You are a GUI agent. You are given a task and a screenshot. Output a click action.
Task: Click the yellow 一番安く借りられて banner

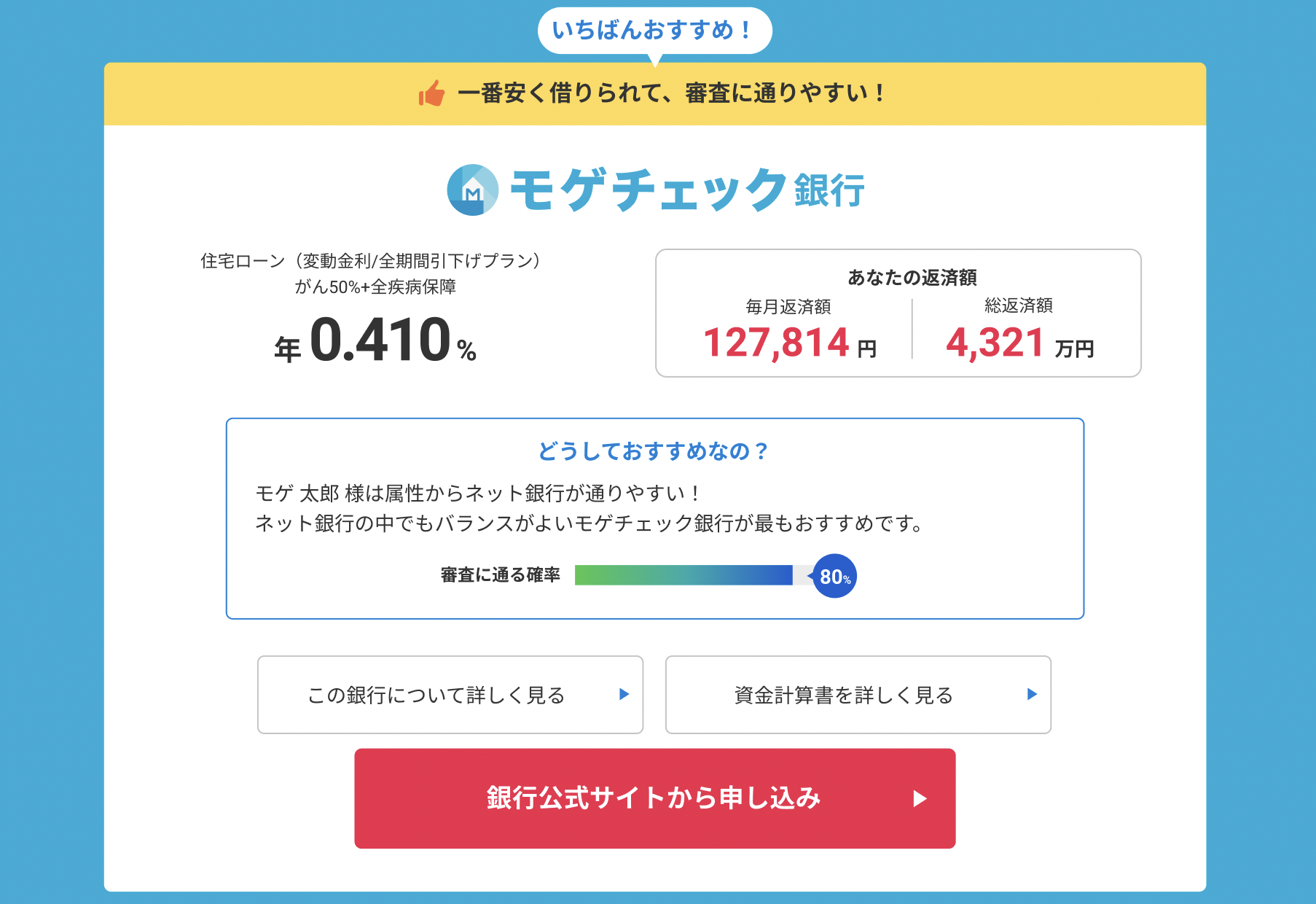[656, 93]
